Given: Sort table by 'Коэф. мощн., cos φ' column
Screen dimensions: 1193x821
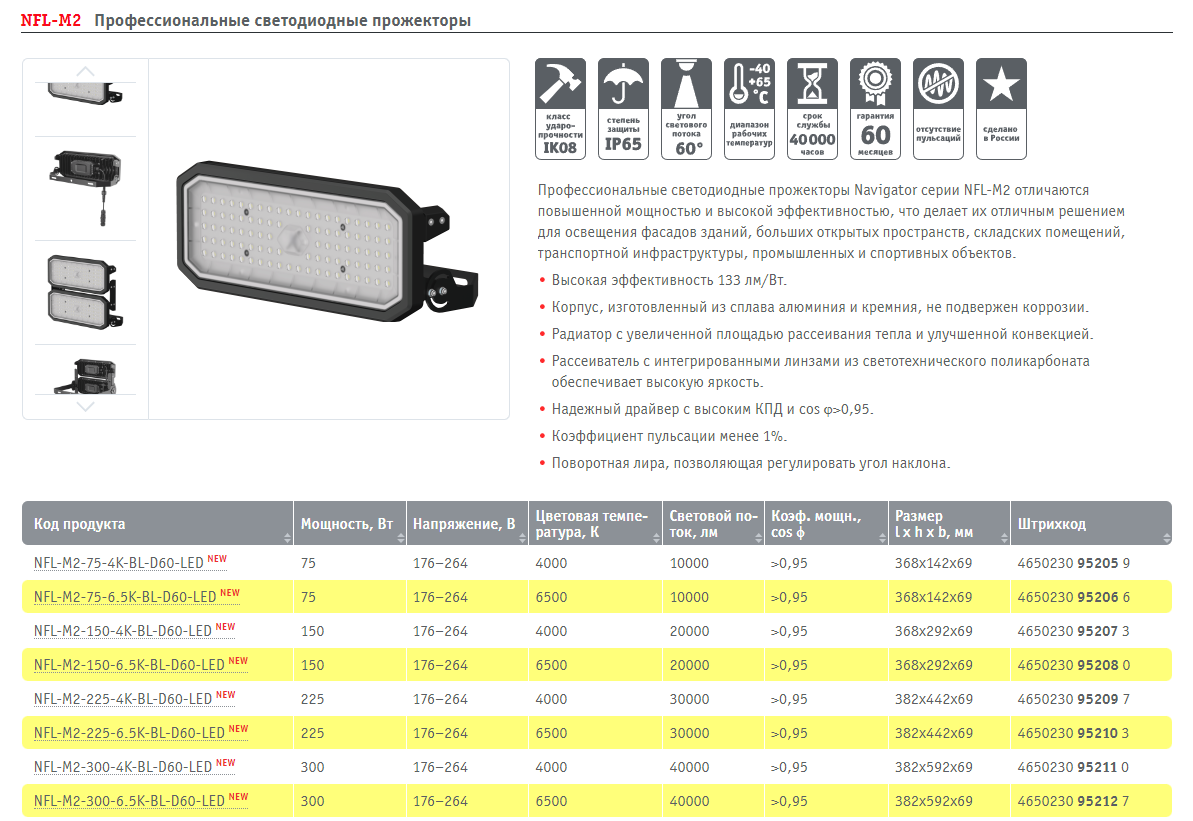Looking at the screenshot, I should 882,538.
